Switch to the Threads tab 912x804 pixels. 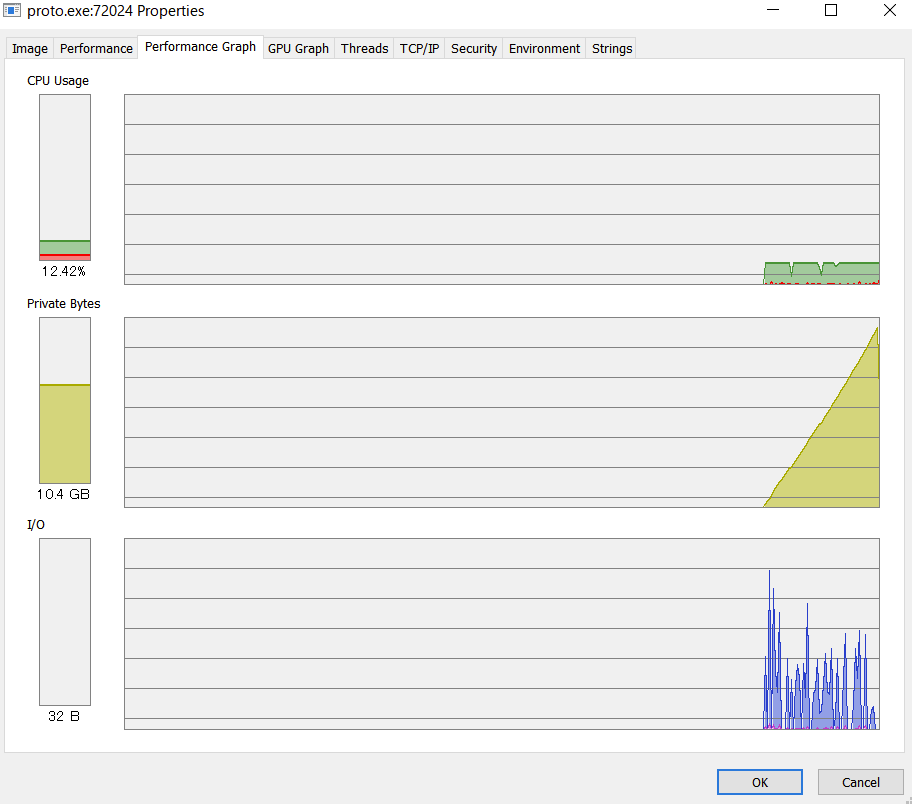coord(364,48)
